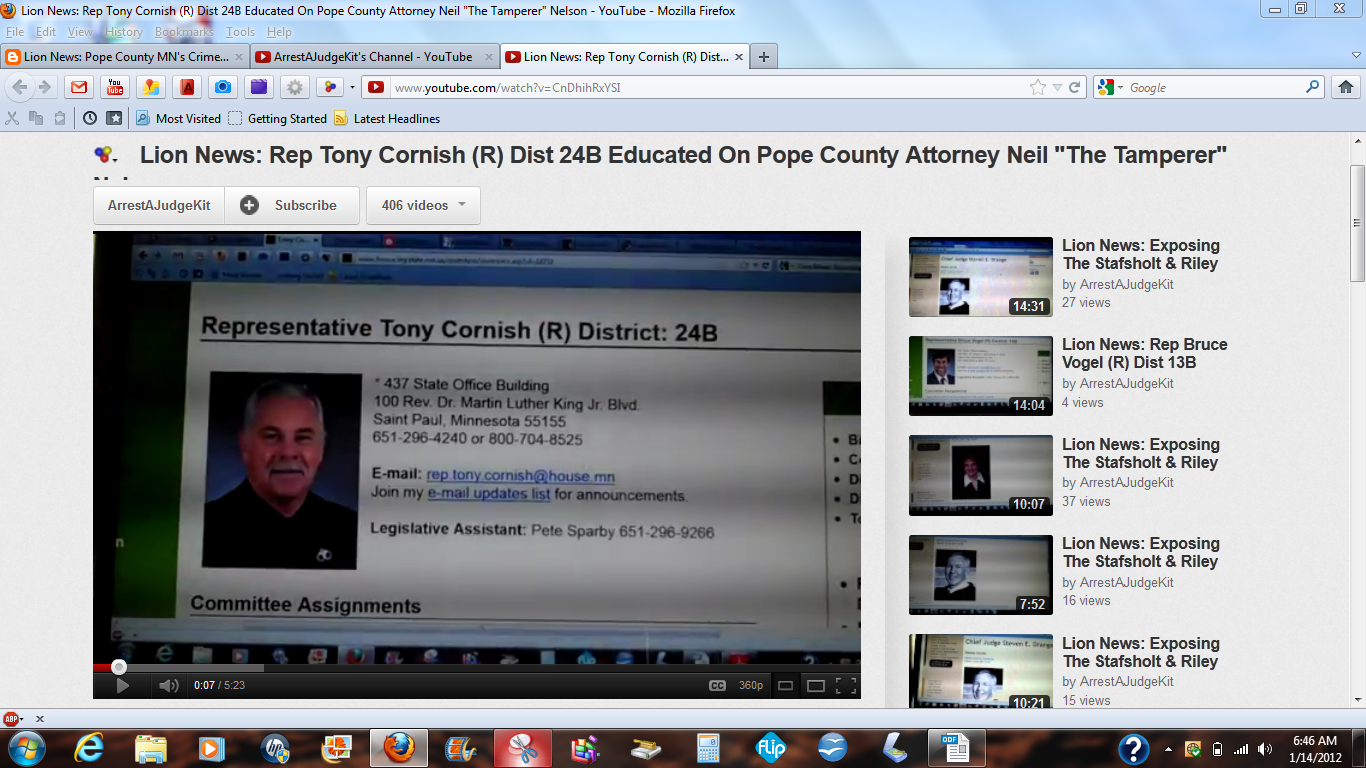The width and height of the screenshot is (1366, 768).
Task: Click the video progress bar scrubber
Action: [119, 667]
